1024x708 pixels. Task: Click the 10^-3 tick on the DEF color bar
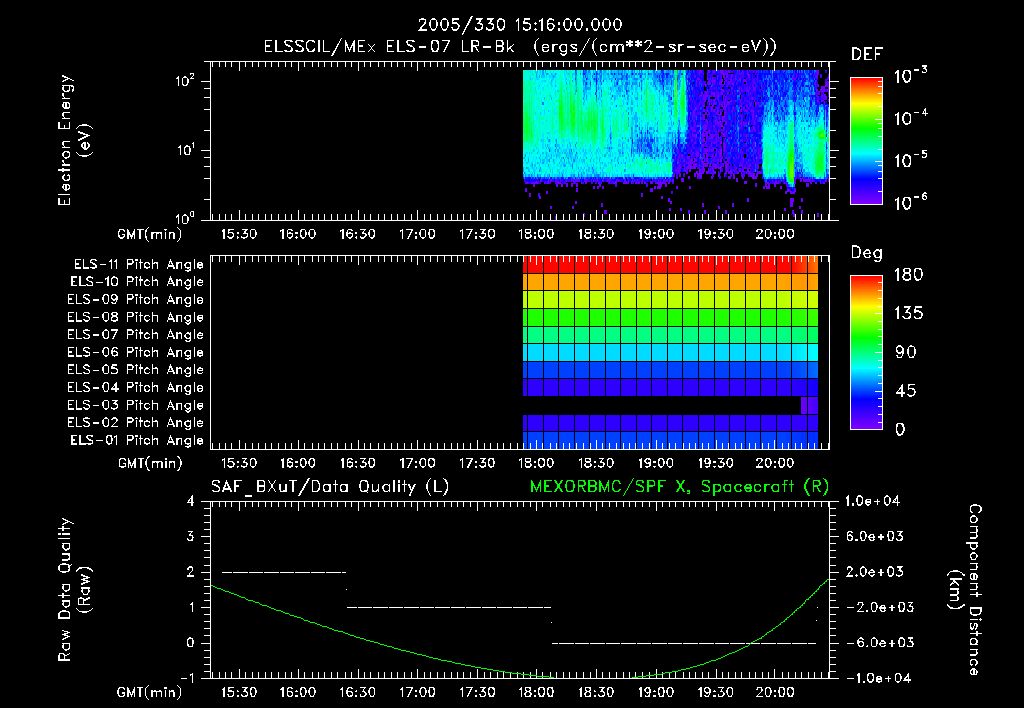pyautogui.click(x=910, y=76)
